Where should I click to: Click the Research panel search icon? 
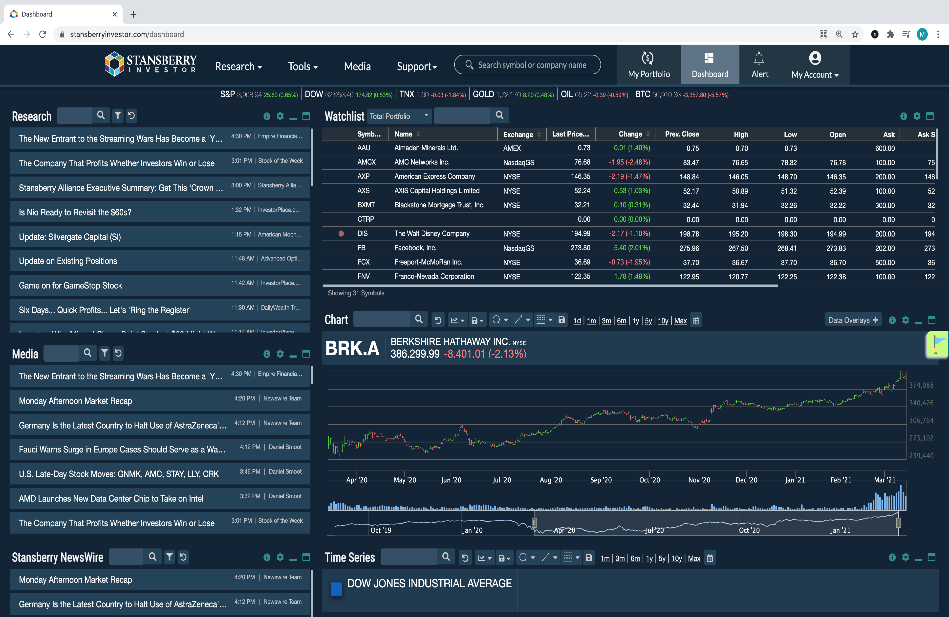[101, 115]
